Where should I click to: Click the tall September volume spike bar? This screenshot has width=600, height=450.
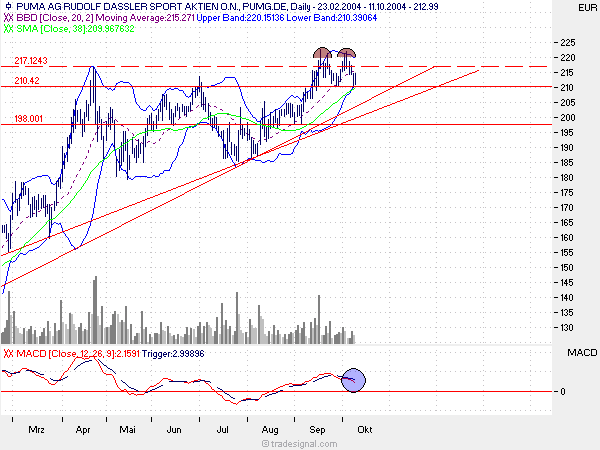tap(319, 319)
